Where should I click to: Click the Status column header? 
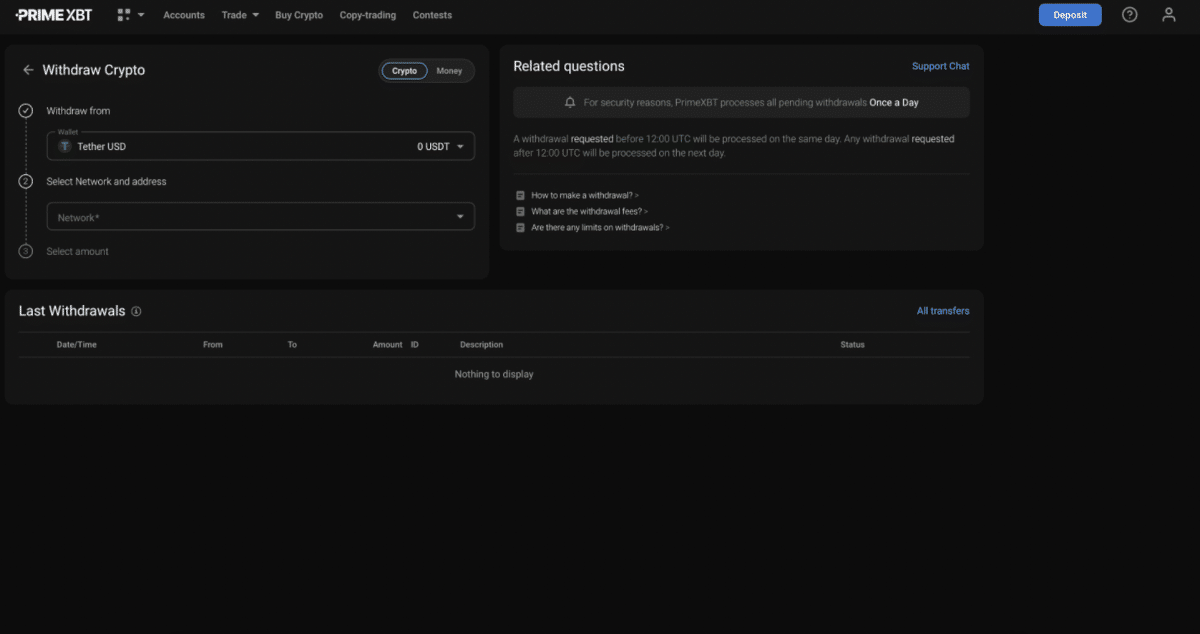(852, 345)
